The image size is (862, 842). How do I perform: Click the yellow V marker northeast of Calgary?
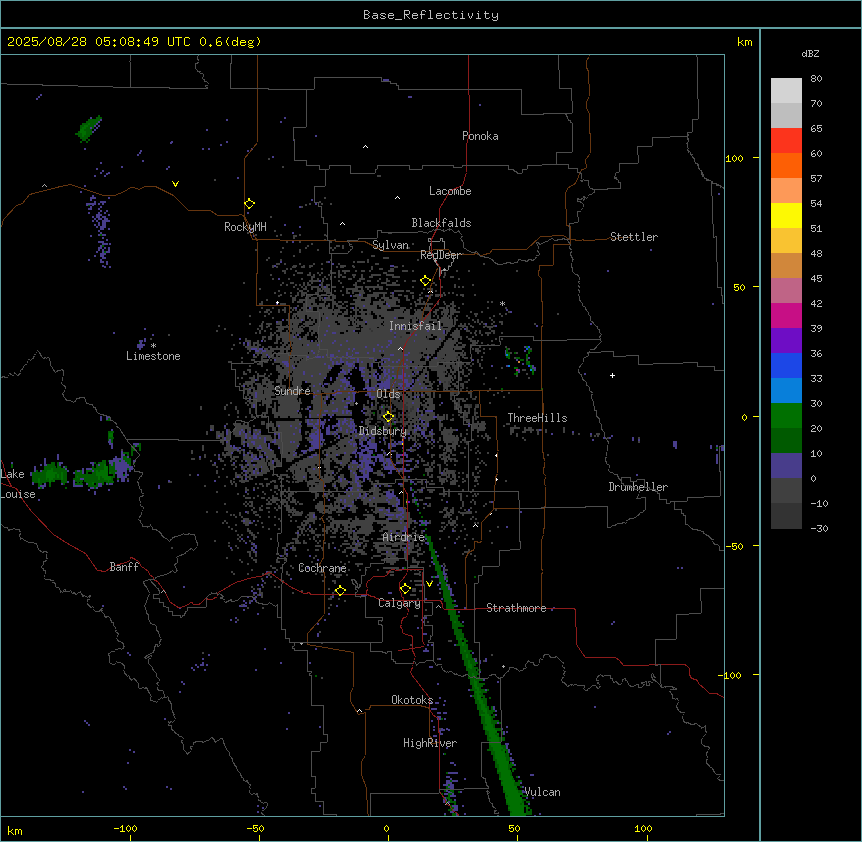429,584
